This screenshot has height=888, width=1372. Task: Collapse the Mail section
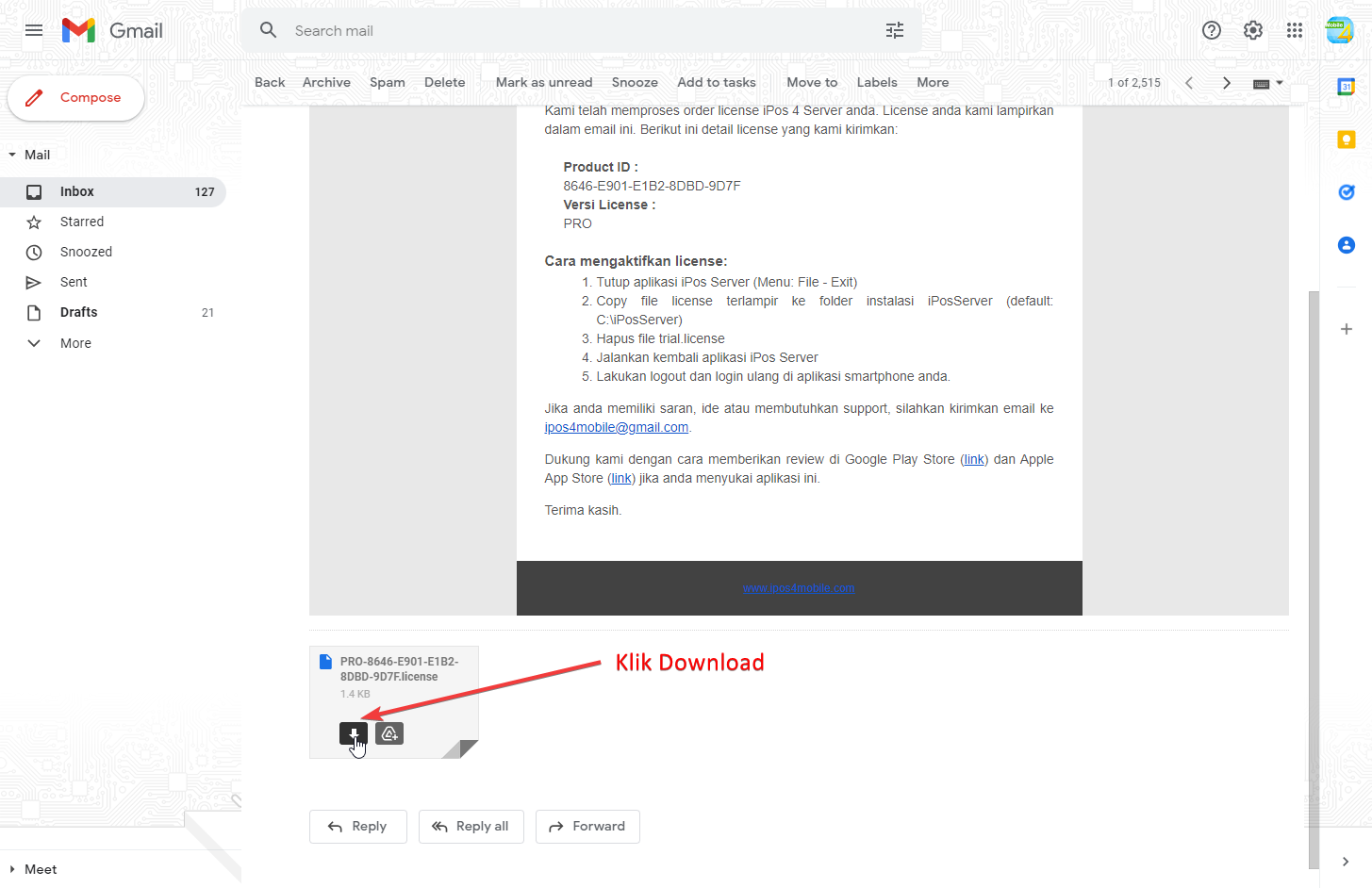pos(12,155)
